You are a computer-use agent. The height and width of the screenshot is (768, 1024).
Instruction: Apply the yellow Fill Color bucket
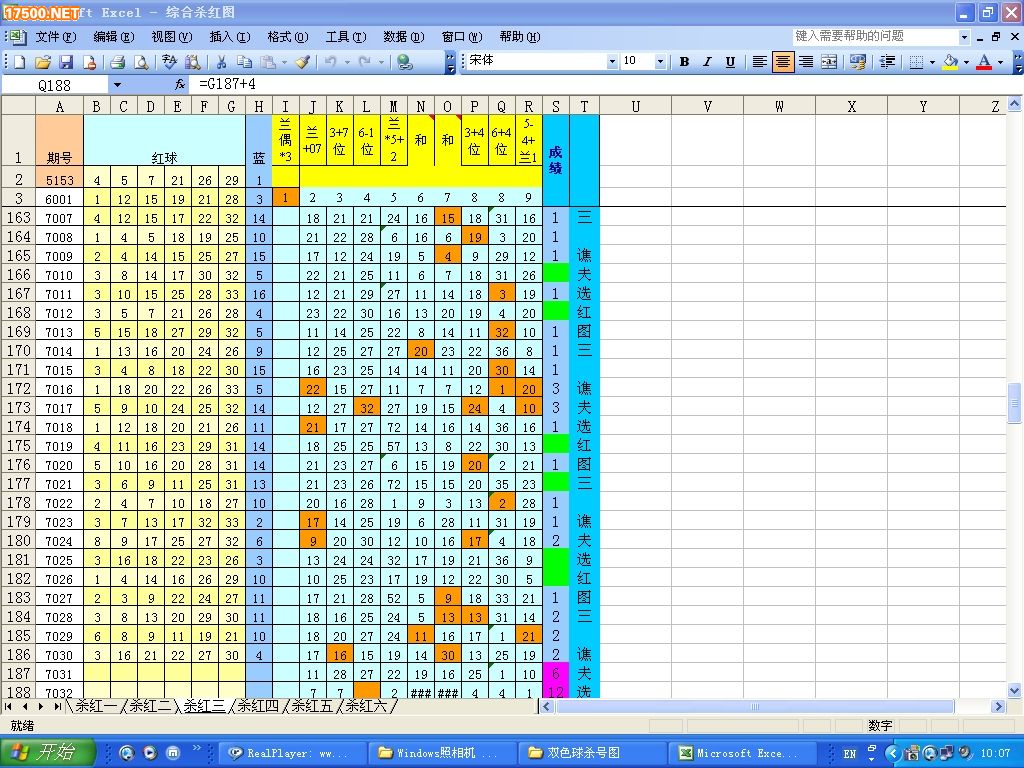[x=950, y=62]
